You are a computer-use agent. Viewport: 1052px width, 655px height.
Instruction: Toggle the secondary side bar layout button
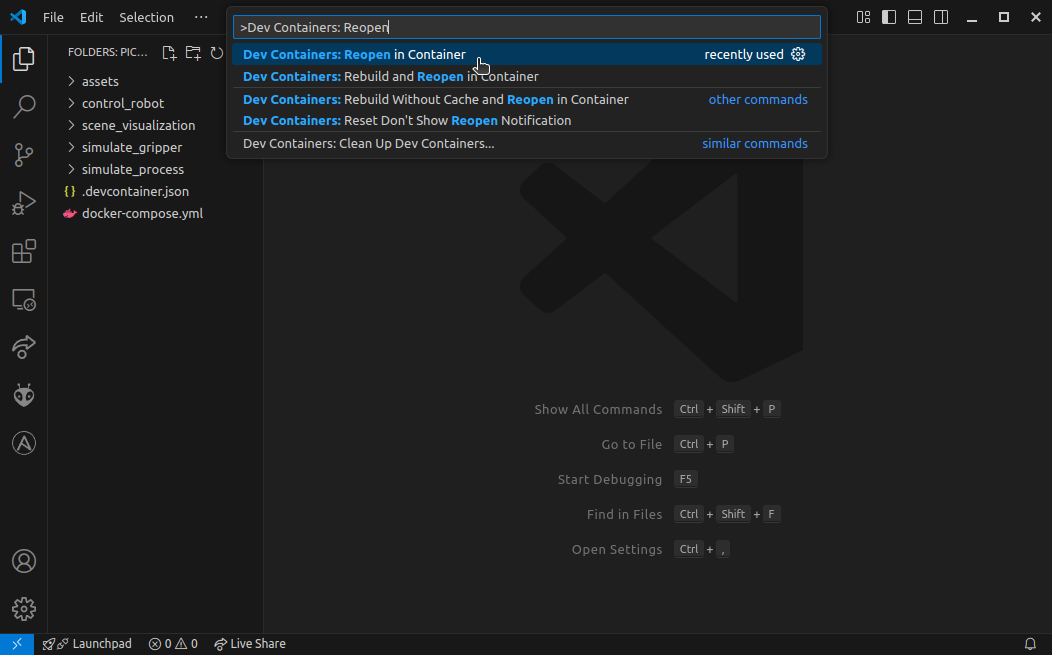click(x=941, y=17)
